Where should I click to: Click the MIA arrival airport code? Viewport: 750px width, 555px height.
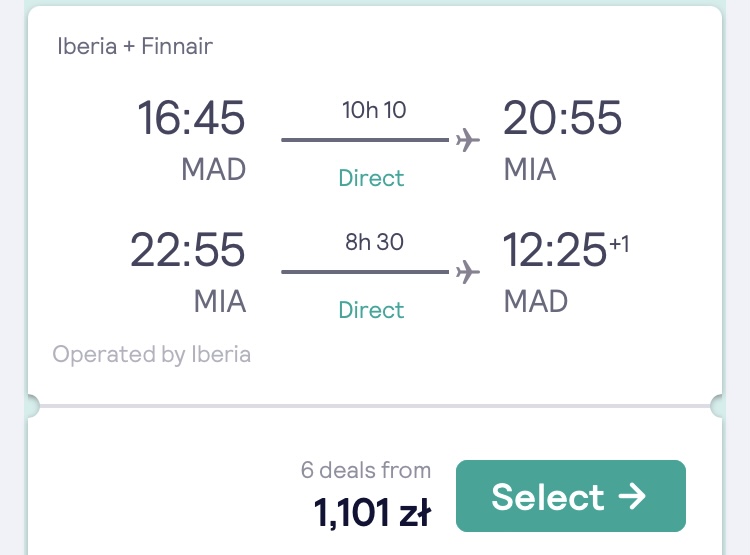pyautogui.click(x=530, y=169)
